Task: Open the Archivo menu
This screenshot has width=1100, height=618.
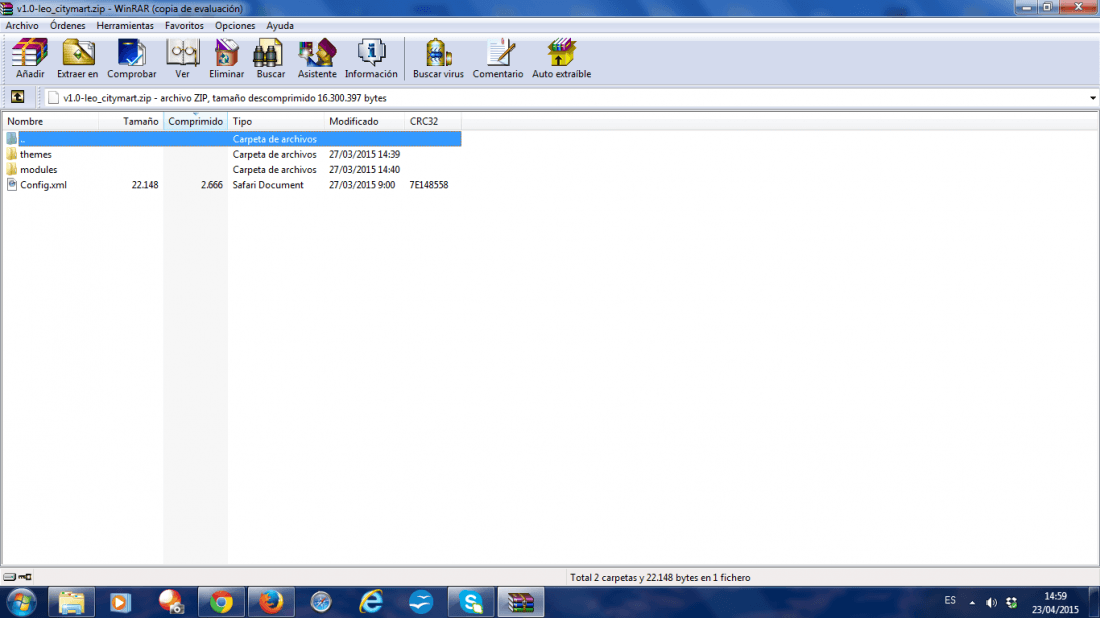Action: (22, 25)
